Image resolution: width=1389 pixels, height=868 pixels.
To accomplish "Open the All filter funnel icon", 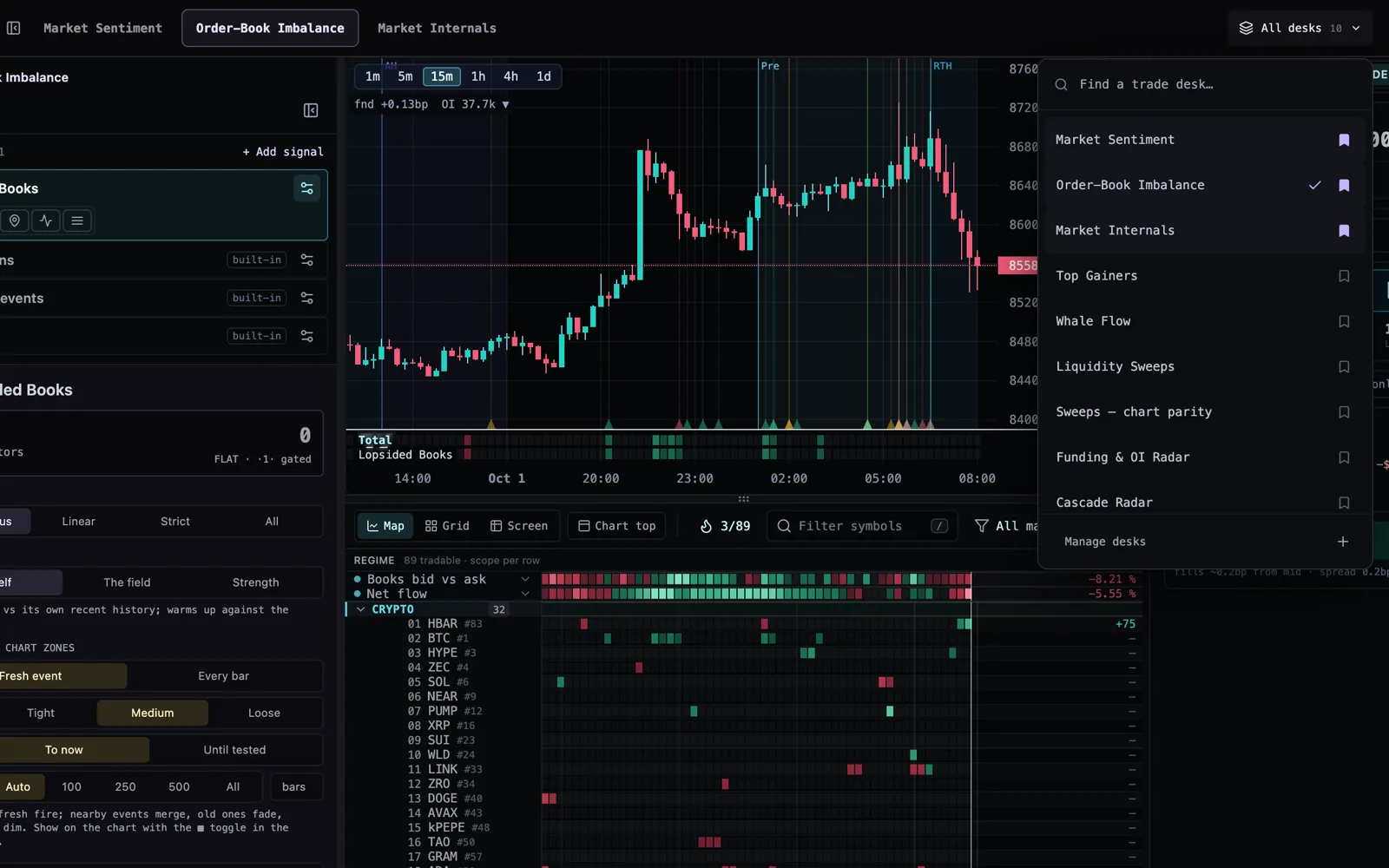I will pos(982,526).
